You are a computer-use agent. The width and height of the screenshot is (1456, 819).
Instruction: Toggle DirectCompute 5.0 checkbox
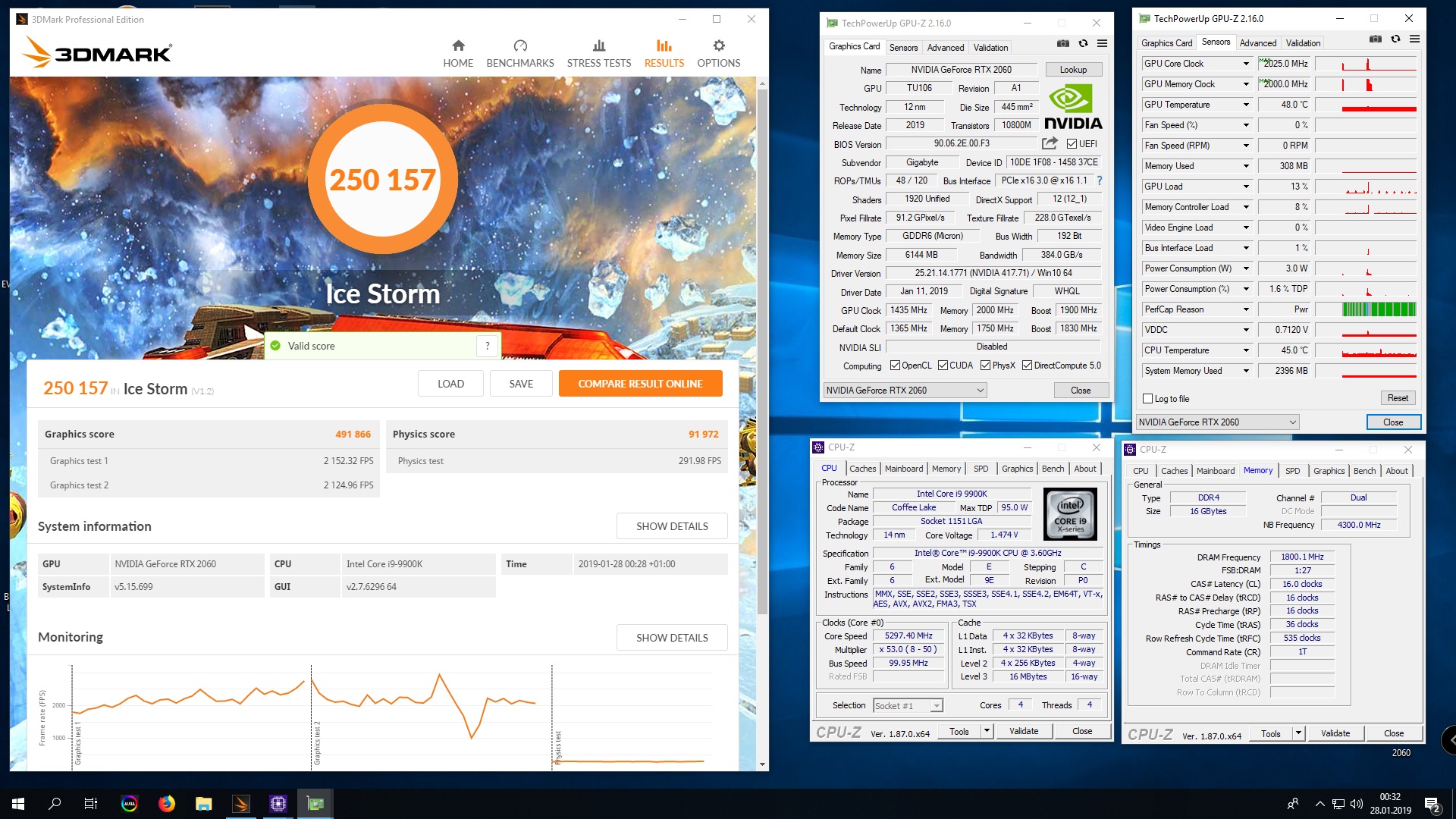[1027, 366]
